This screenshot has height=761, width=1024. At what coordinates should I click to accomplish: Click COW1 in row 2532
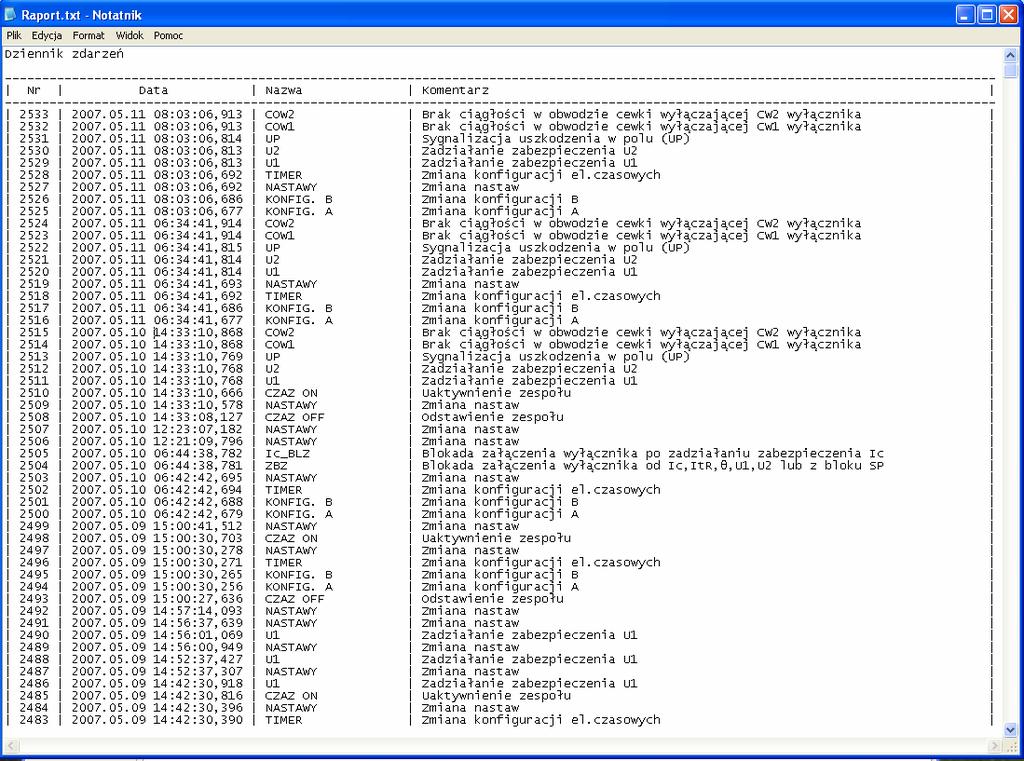(x=280, y=126)
